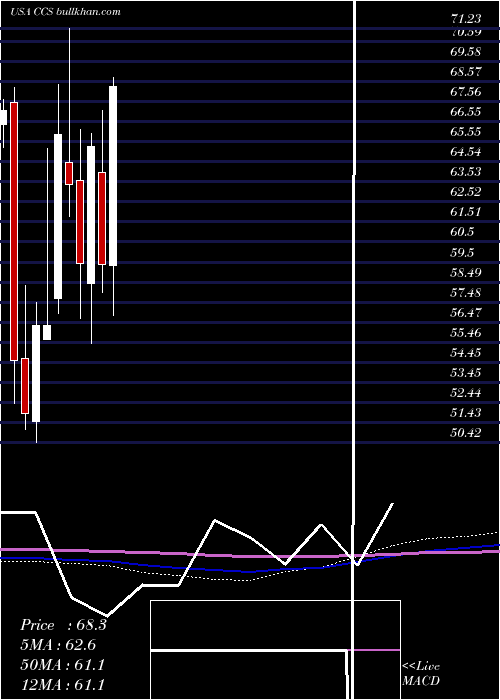
Task: Click the '12MA : 61.1' readout
Action: pyautogui.click(x=62, y=684)
